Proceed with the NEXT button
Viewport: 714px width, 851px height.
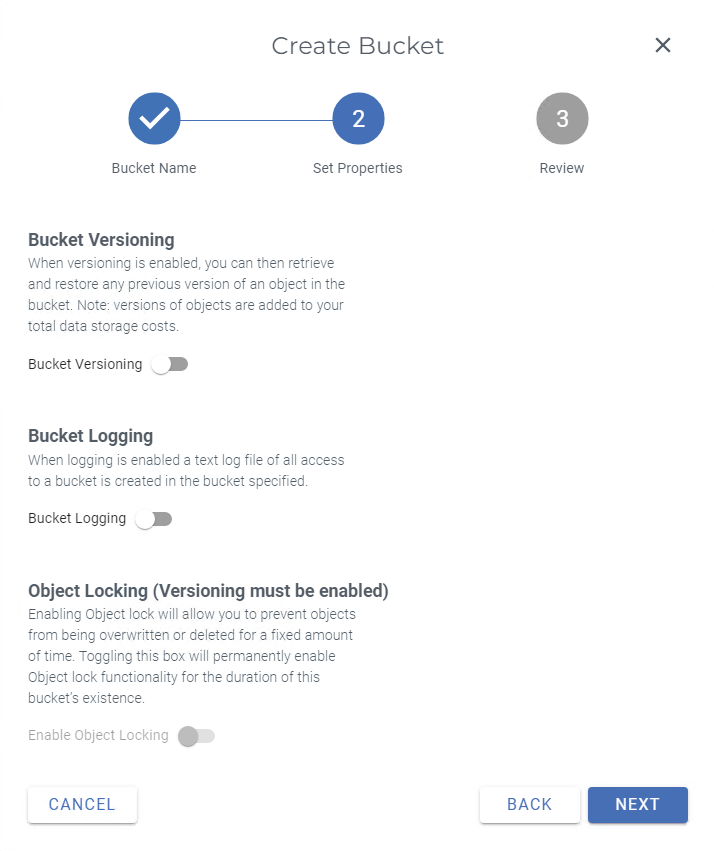click(x=637, y=804)
